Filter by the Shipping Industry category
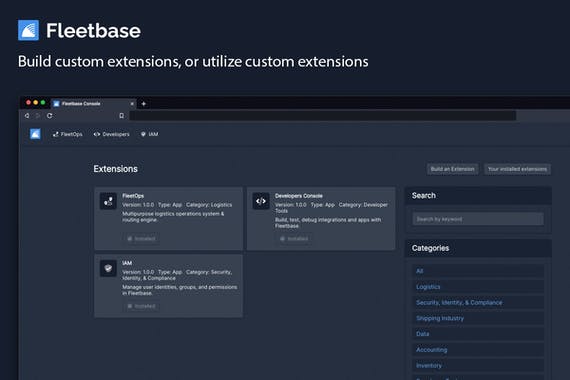This screenshot has height=380, width=570. click(x=478, y=318)
